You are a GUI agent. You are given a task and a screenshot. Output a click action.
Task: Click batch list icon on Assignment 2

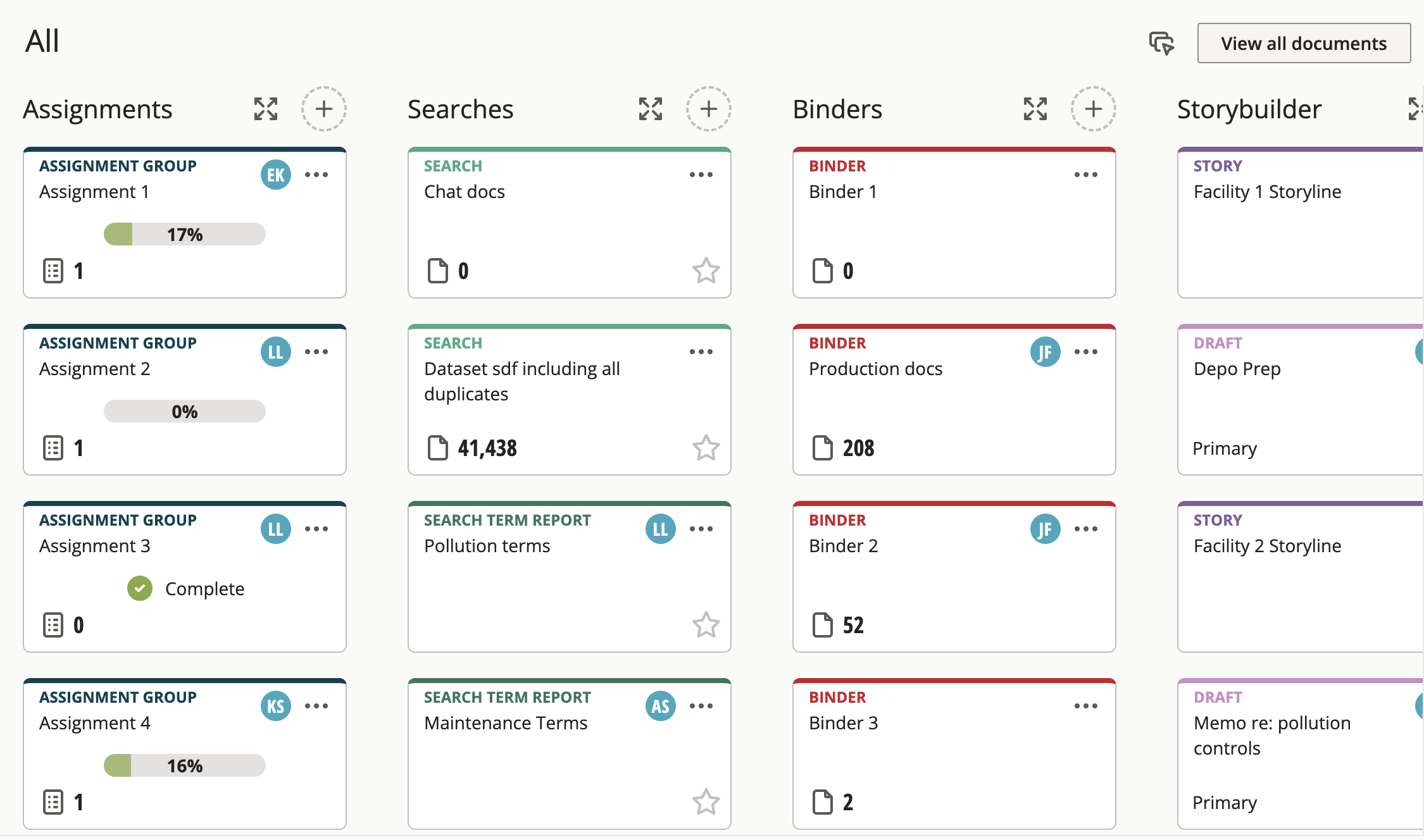point(53,448)
